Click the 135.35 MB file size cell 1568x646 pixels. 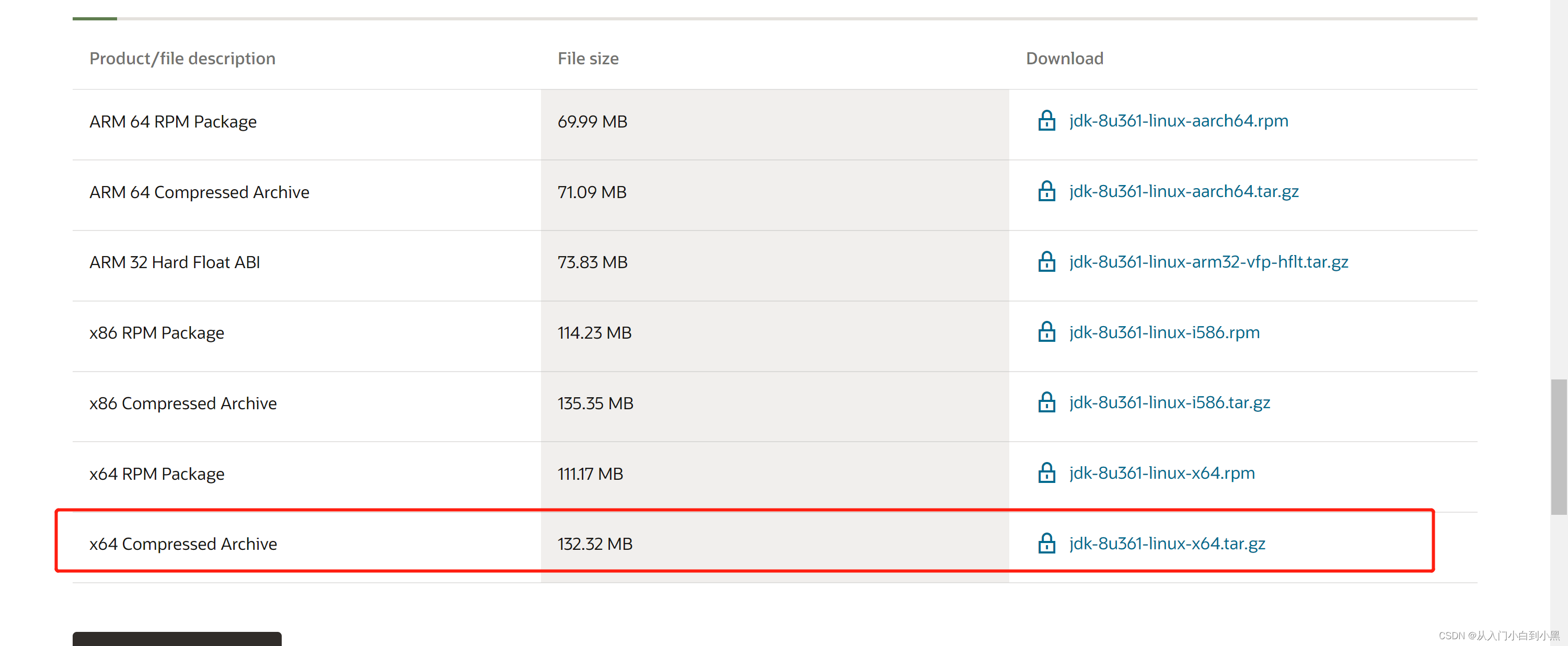point(774,407)
